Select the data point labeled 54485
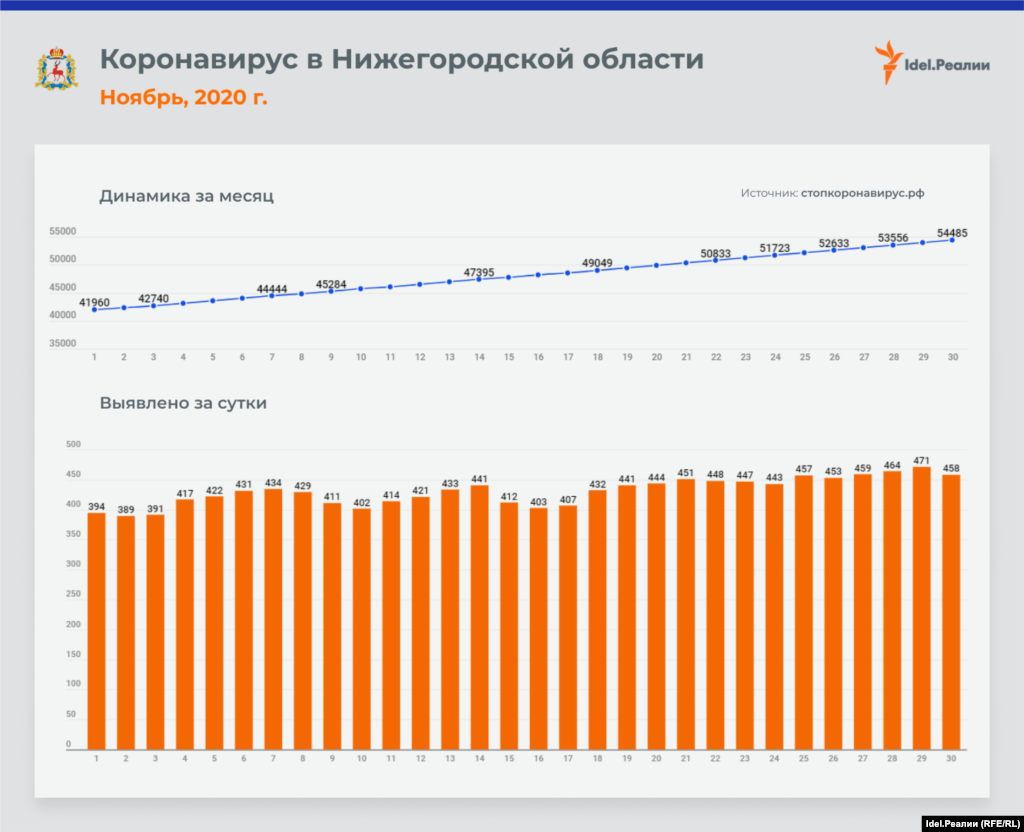Screen dimensions: 1024x832 click(952, 240)
